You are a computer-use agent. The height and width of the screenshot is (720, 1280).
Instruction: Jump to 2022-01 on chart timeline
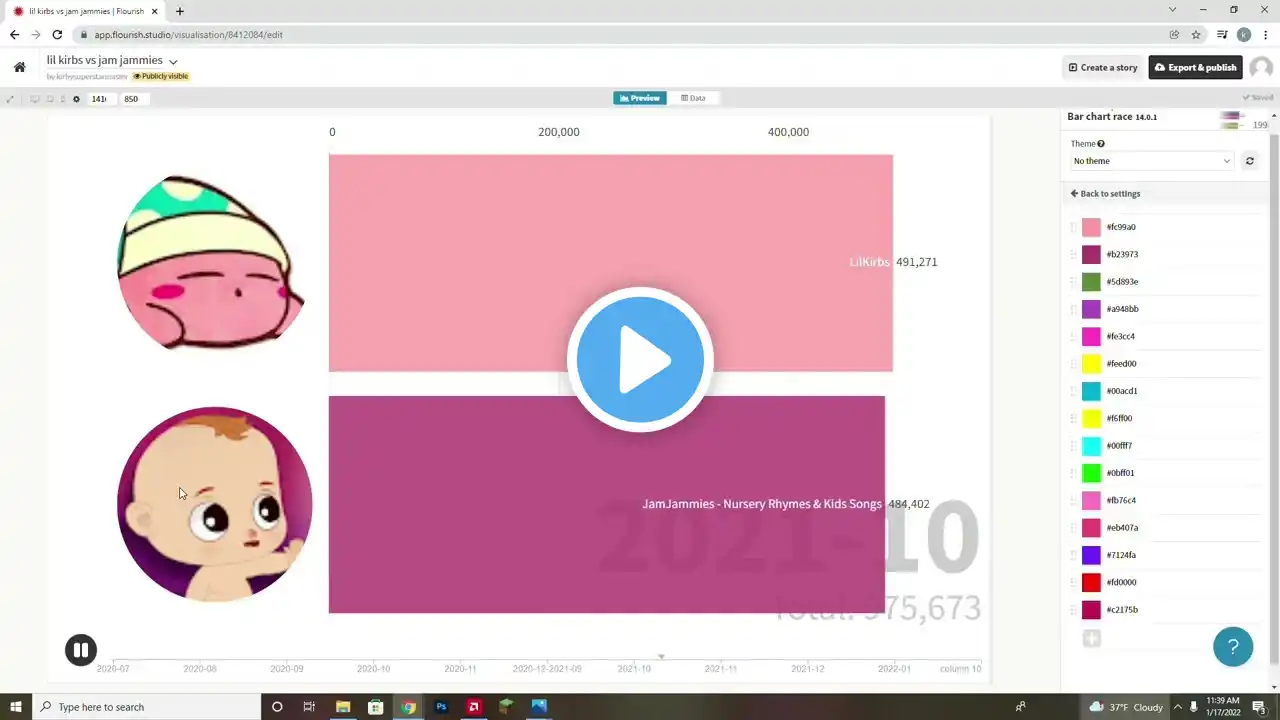pos(894,668)
